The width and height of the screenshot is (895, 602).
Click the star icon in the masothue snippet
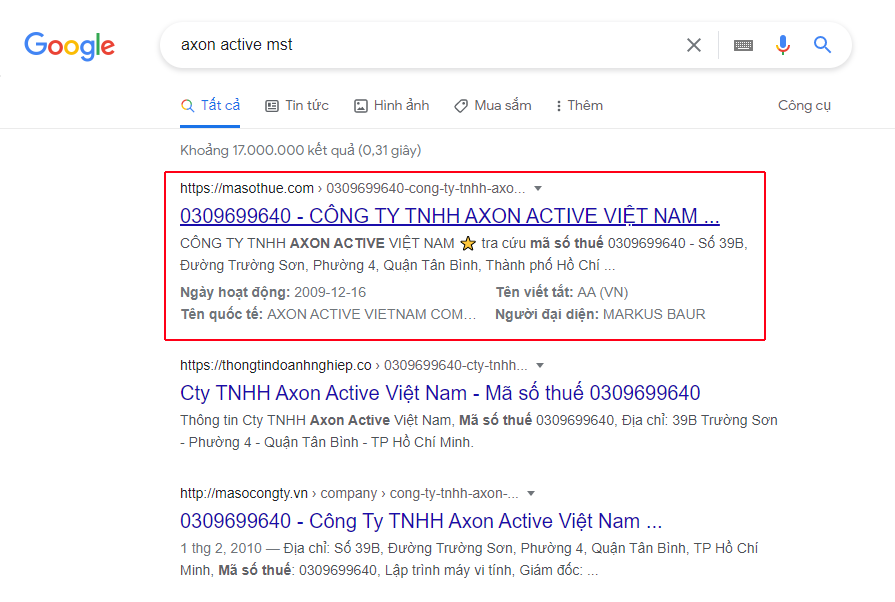coord(468,244)
